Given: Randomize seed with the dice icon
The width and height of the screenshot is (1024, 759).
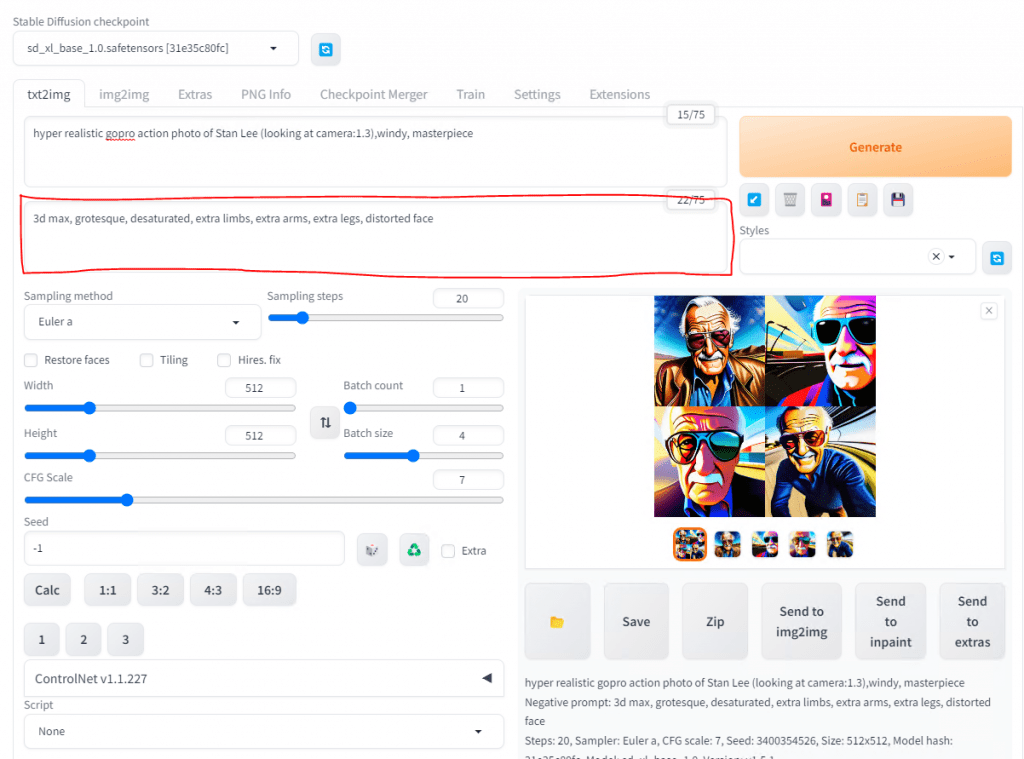Looking at the screenshot, I should (x=372, y=550).
